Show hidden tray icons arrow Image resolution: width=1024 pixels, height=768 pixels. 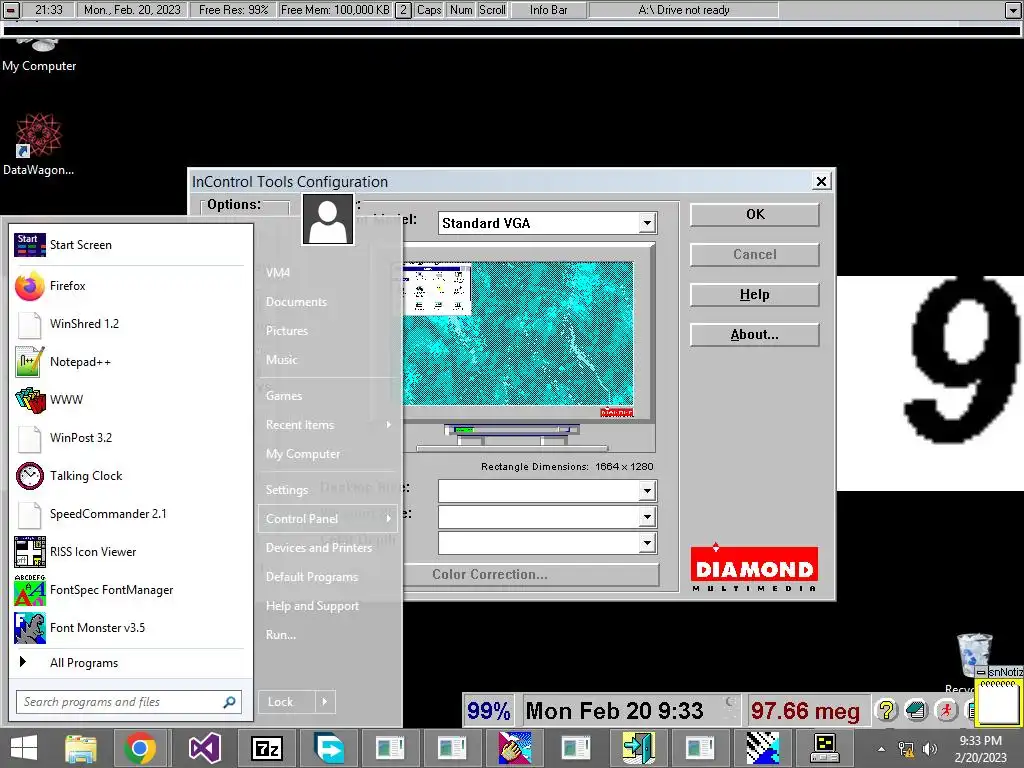tap(882, 749)
